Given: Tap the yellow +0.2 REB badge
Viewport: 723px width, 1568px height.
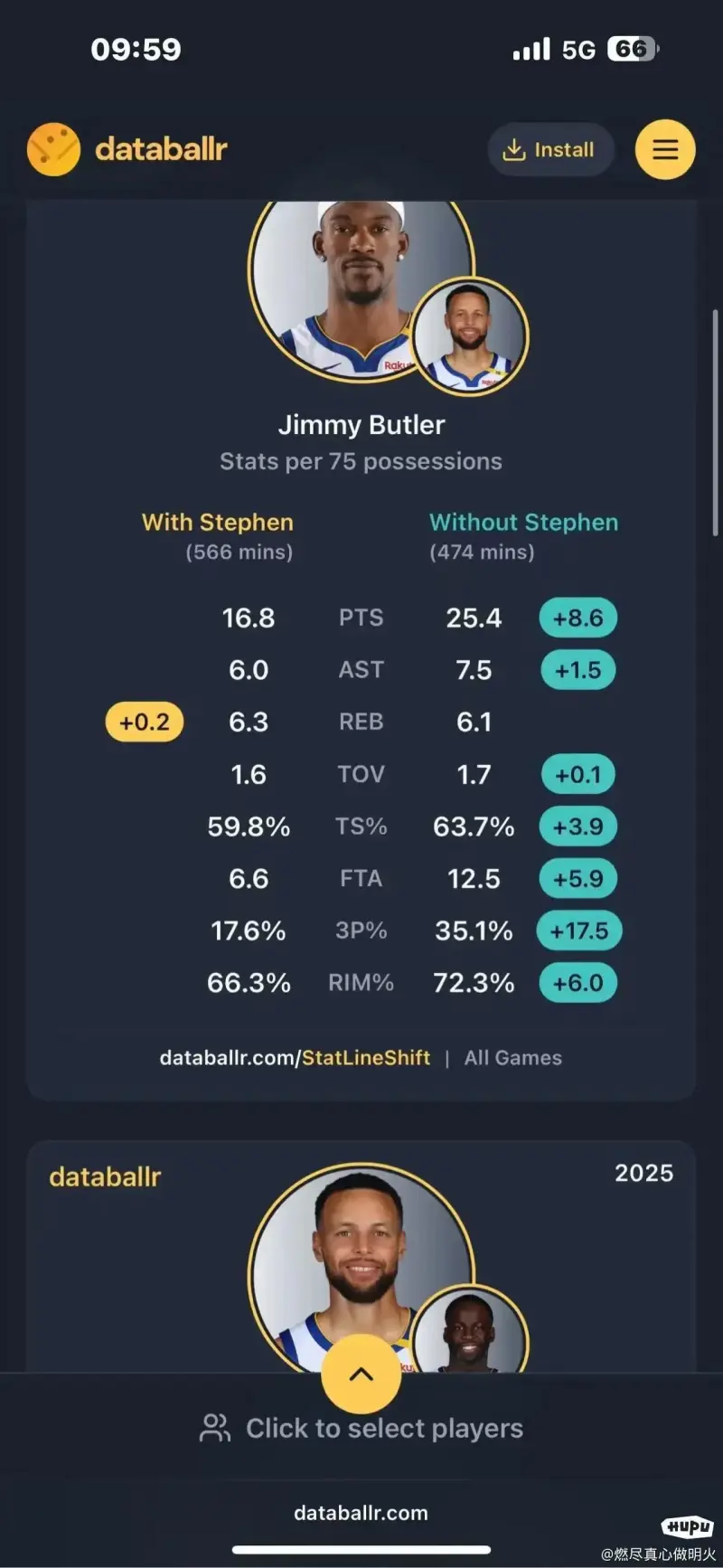Looking at the screenshot, I should (145, 722).
